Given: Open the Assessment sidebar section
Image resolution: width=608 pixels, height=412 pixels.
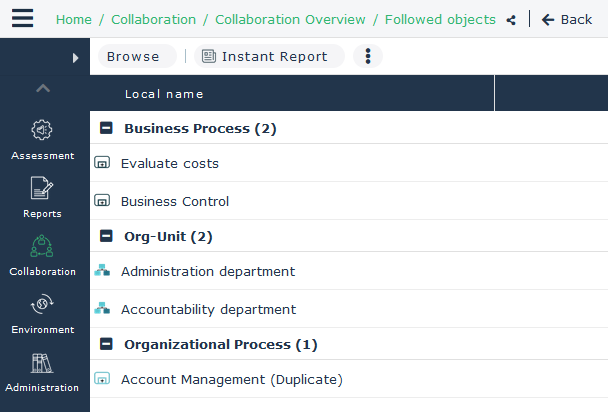Looking at the screenshot, I should pyautogui.click(x=42, y=139).
